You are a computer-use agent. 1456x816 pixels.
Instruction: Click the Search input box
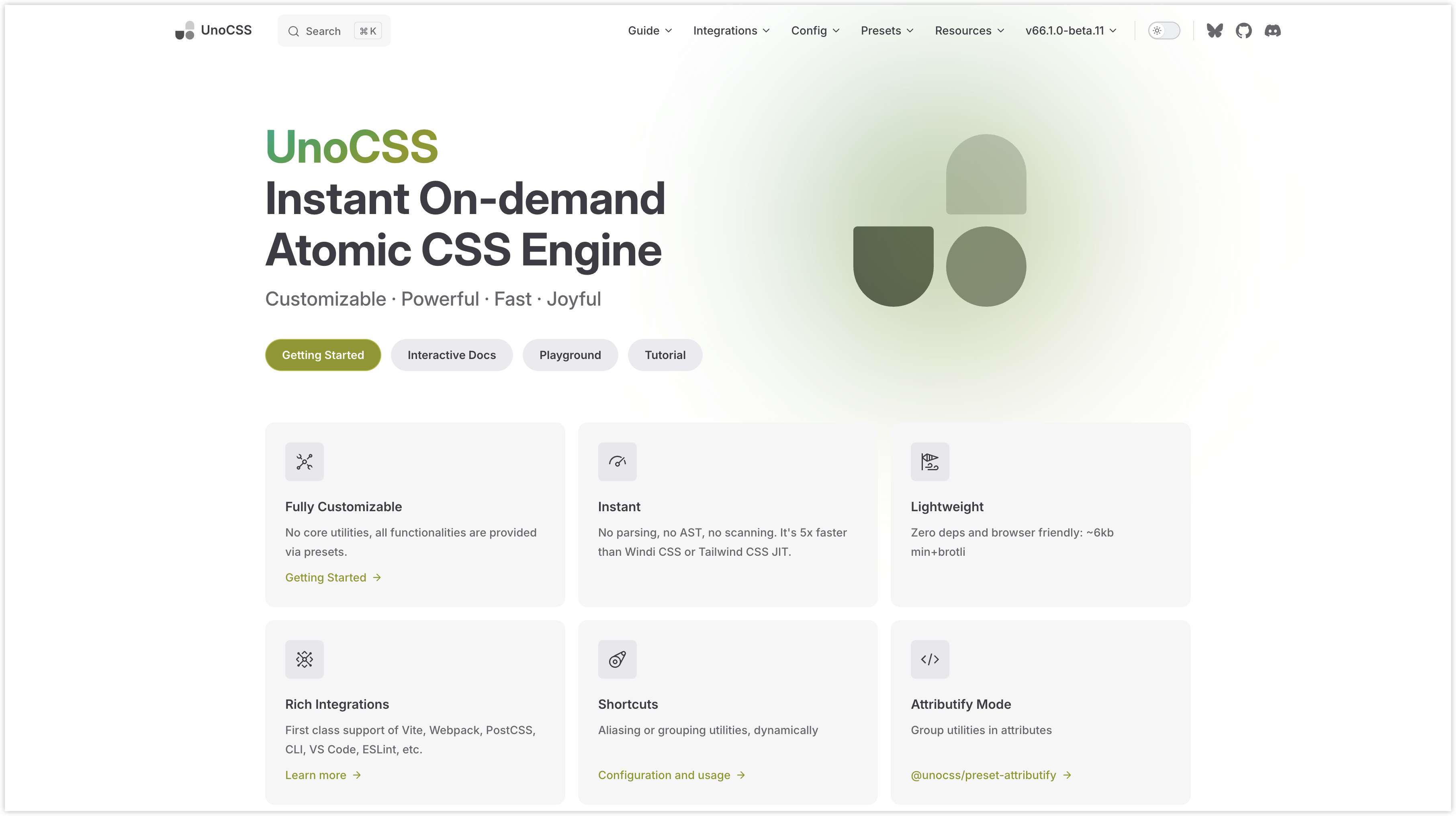click(x=333, y=31)
